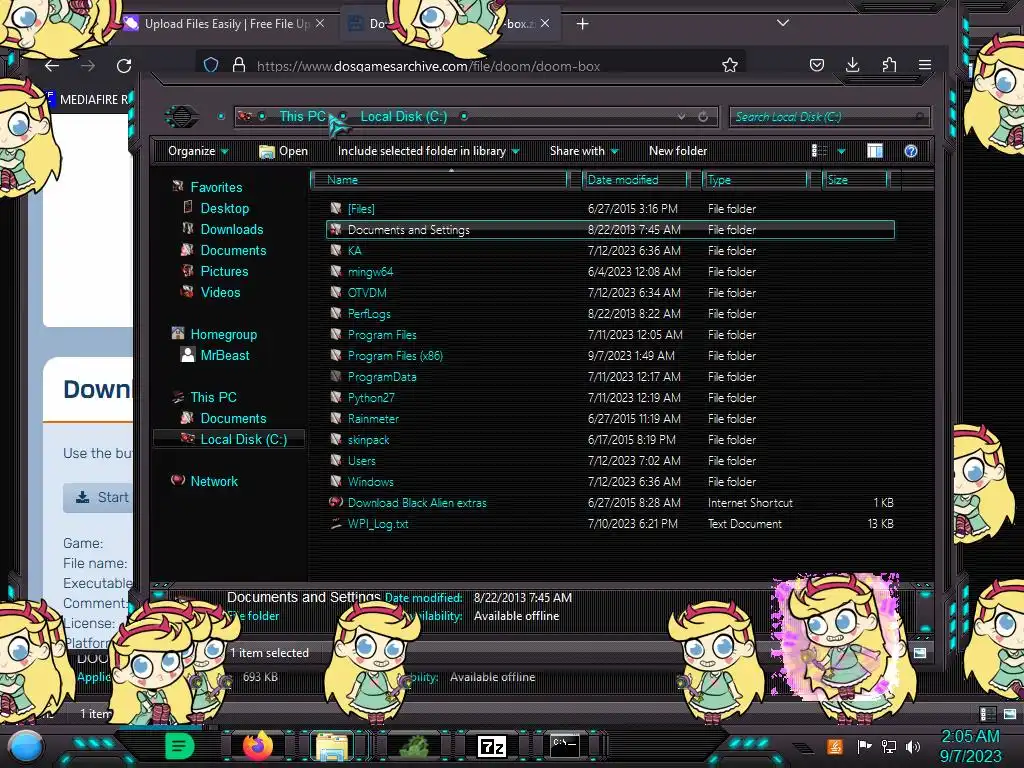Screen dimensions: 1024x768
Task: Select MrBeast under Homegroup
Action: point(225,355)
